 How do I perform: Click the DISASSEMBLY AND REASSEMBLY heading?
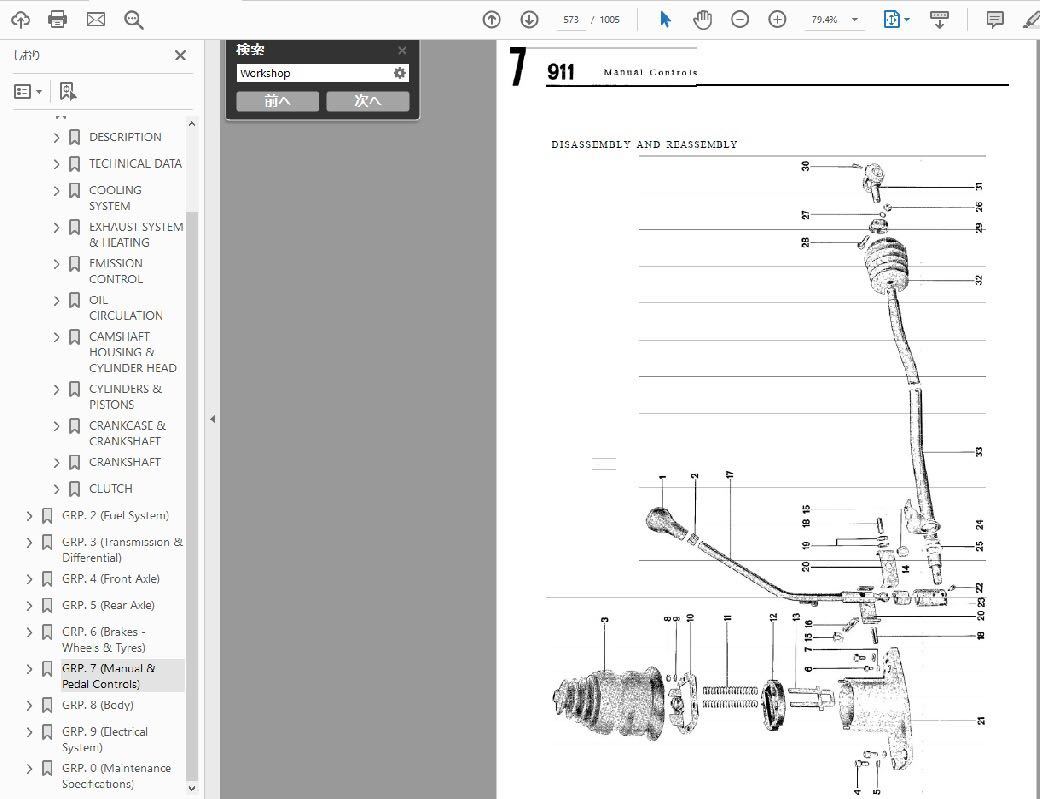click(644, 145)
